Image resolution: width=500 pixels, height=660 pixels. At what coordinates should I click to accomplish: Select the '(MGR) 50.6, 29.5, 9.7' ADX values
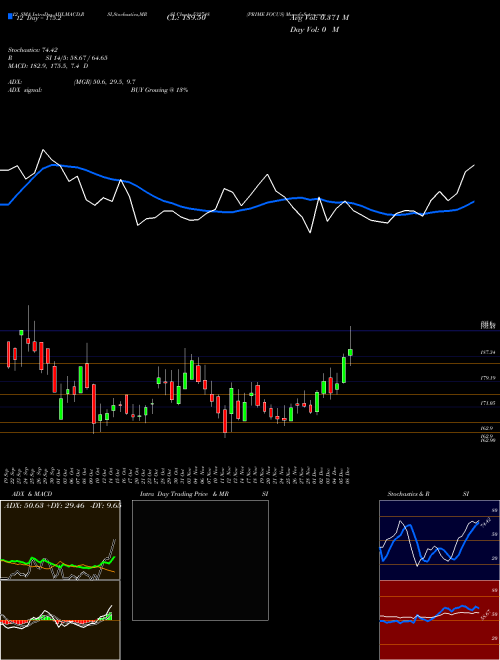coord(104,82)
